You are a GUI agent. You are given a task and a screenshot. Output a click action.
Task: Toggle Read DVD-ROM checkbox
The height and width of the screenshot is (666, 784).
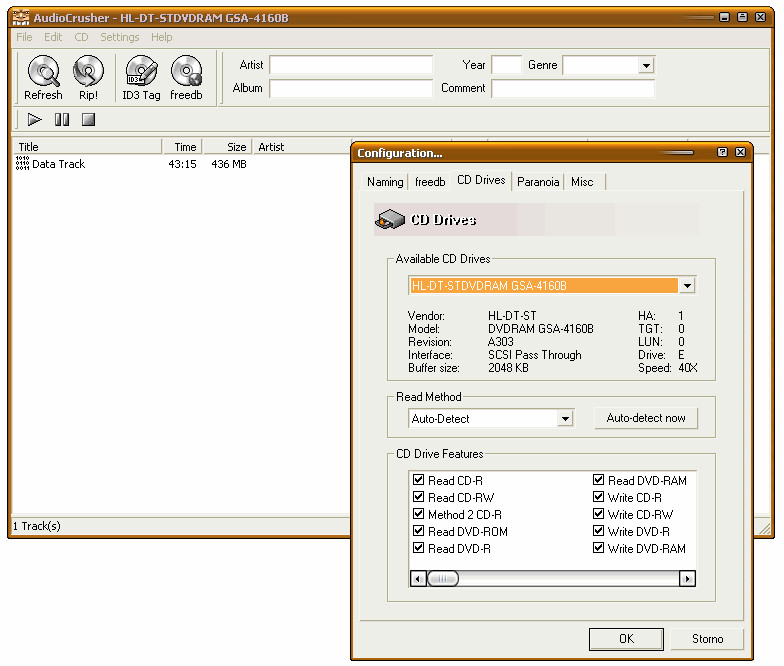418,531
